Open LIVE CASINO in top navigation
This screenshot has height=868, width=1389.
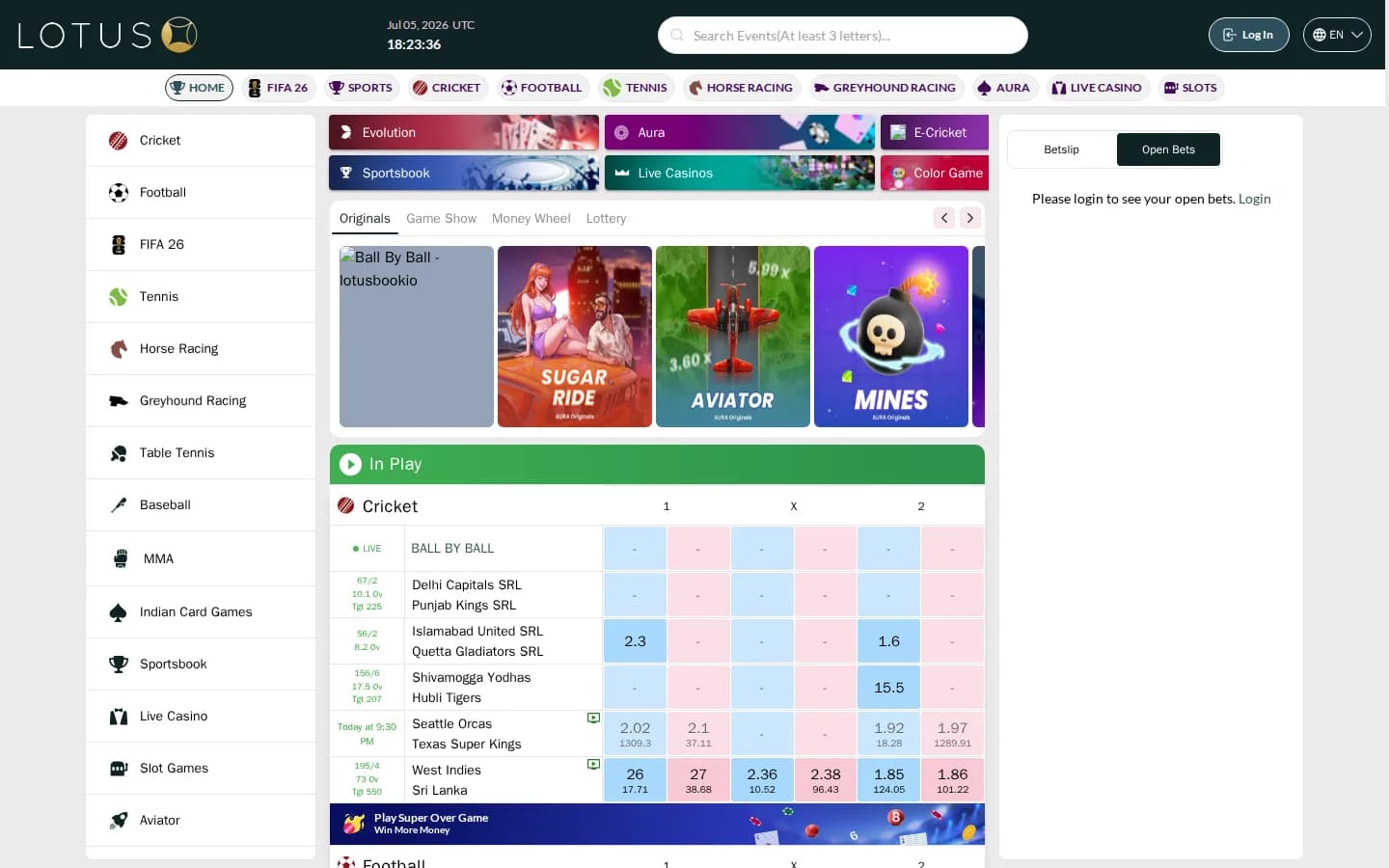click(x=1098, y=88)
